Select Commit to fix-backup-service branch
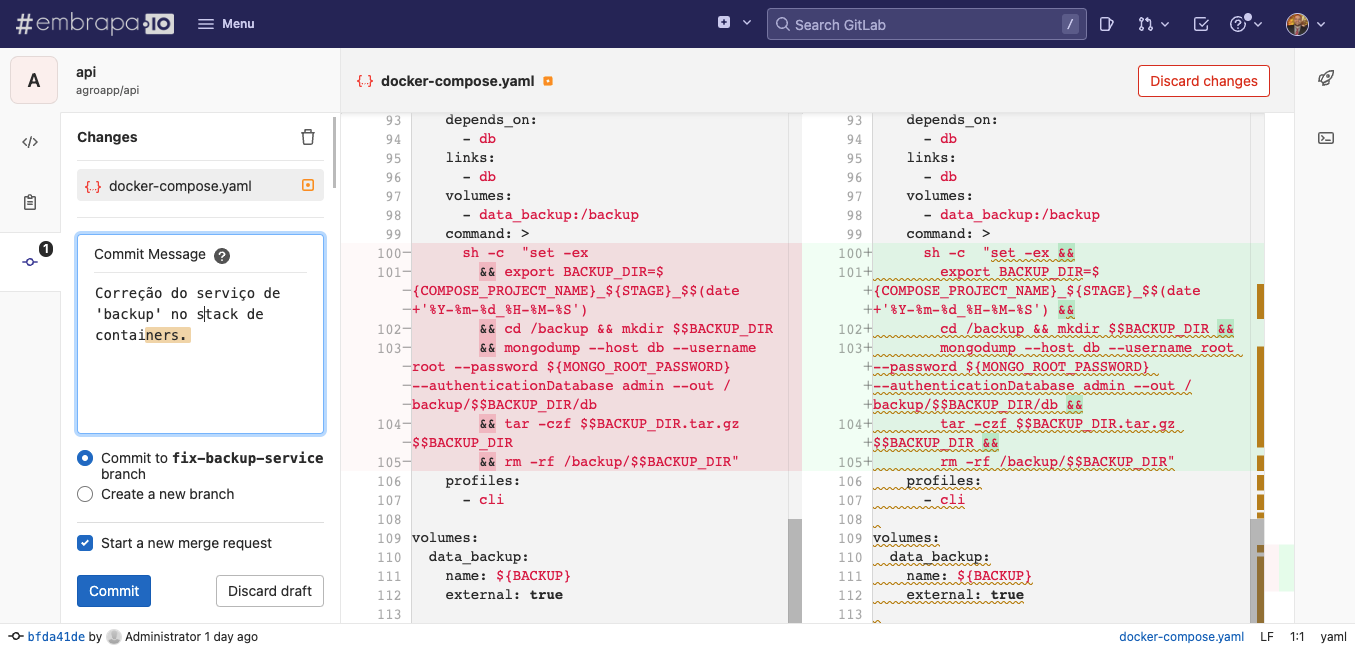1355x648 pixels. tap(85, 458)
